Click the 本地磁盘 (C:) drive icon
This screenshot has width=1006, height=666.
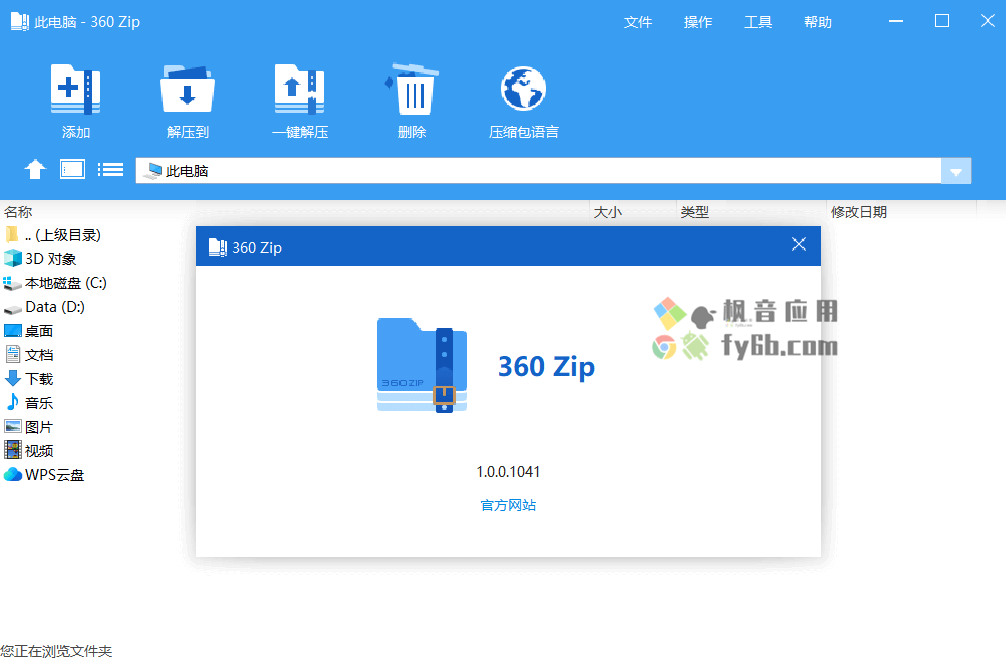click(13, 283)
